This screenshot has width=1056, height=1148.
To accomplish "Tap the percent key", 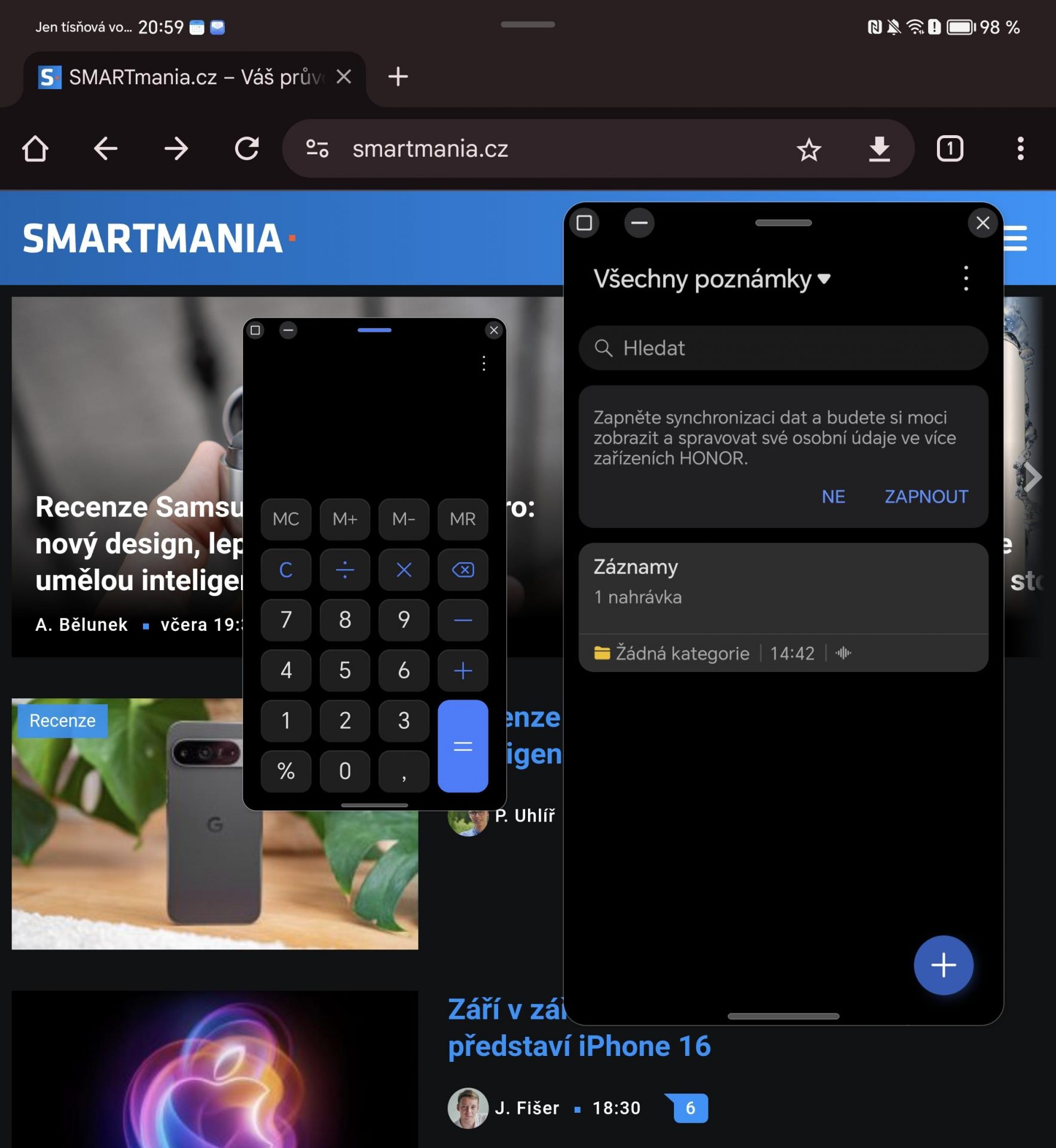I will click(x=286, y=771).
